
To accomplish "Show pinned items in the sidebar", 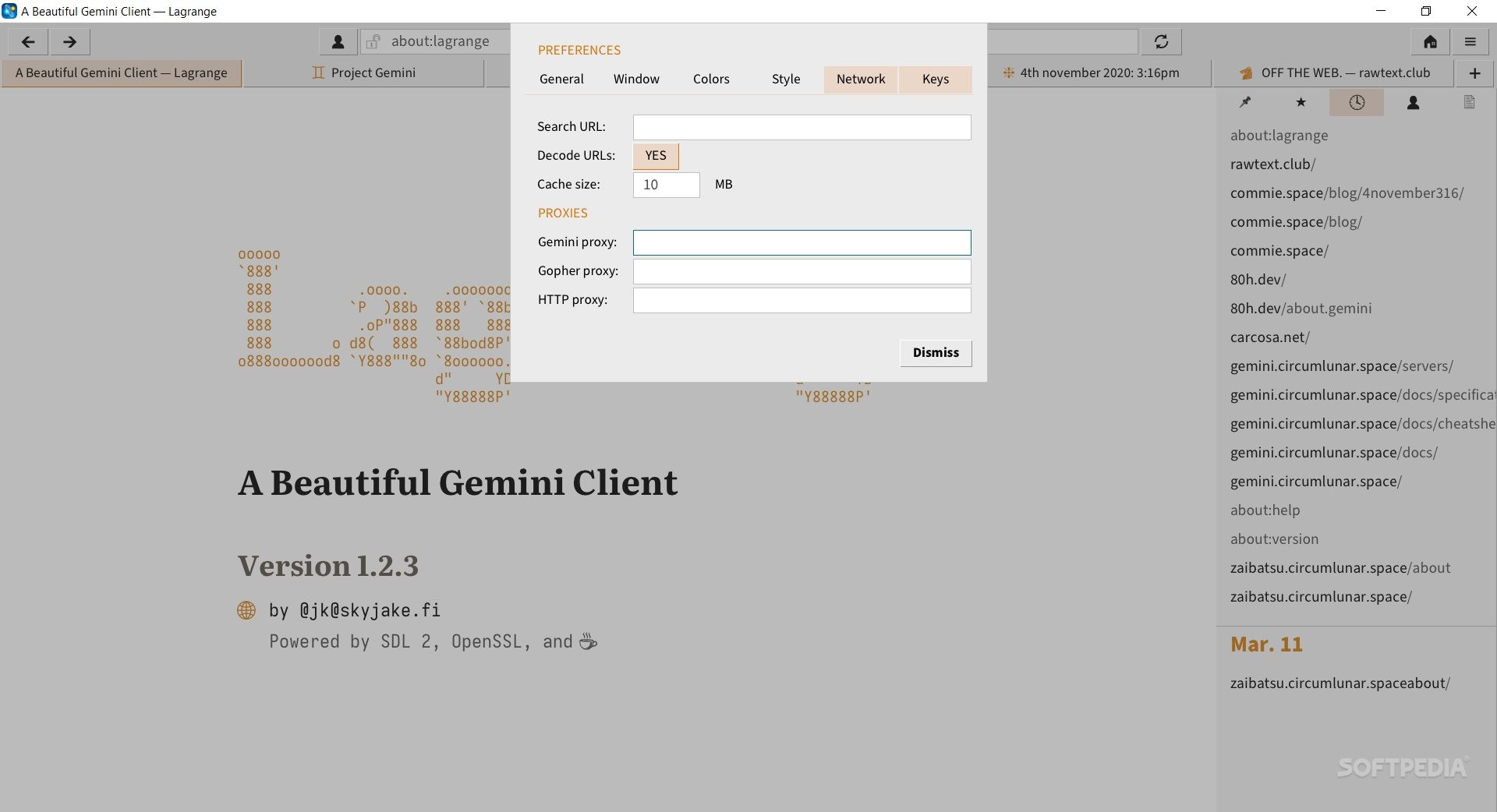I will point(1245,102).
